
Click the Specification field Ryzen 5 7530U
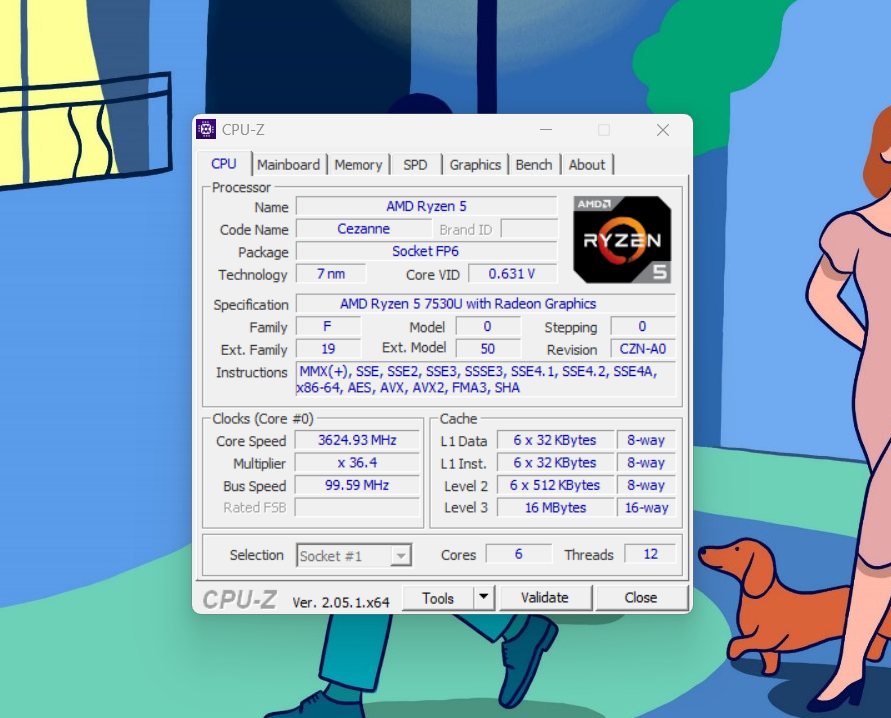click(x=486, y=304)
